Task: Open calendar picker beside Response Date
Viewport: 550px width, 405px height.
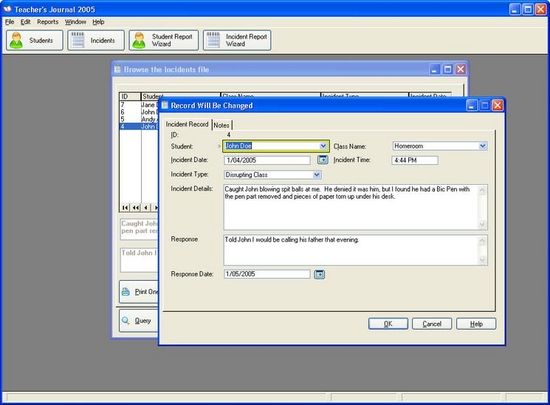Action: (x=319, y=274)
